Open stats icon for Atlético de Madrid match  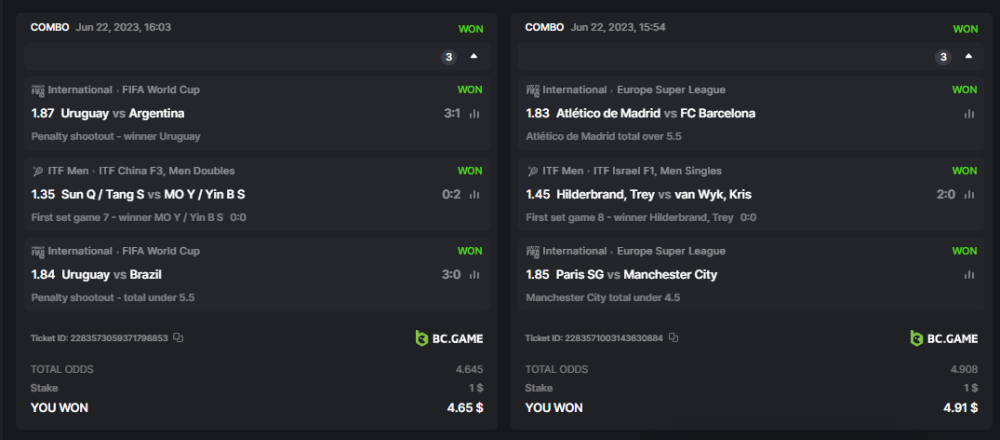pos(969,114)
